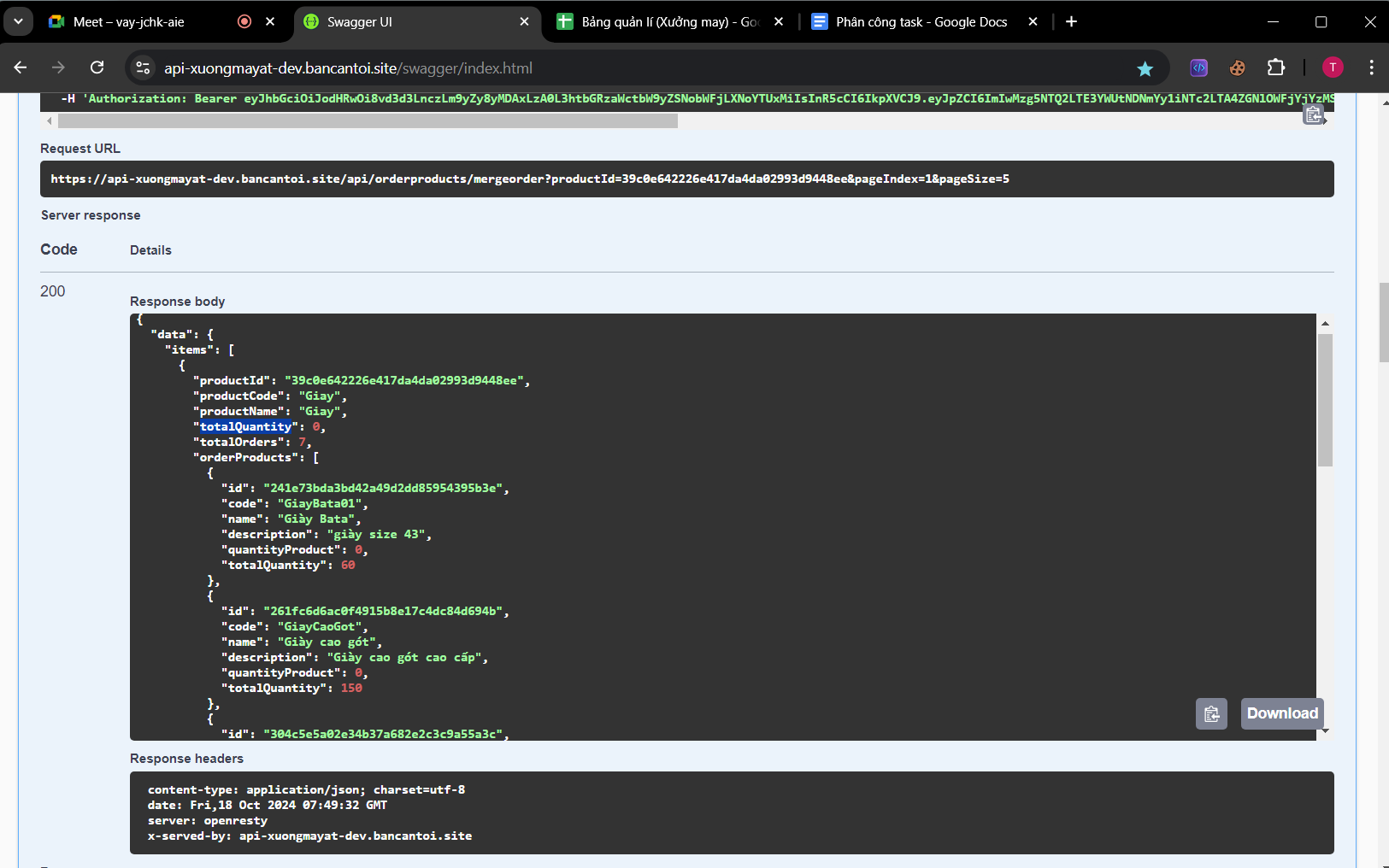
Task: Open Chrome three-dot menu
Action: [1371, 67]
